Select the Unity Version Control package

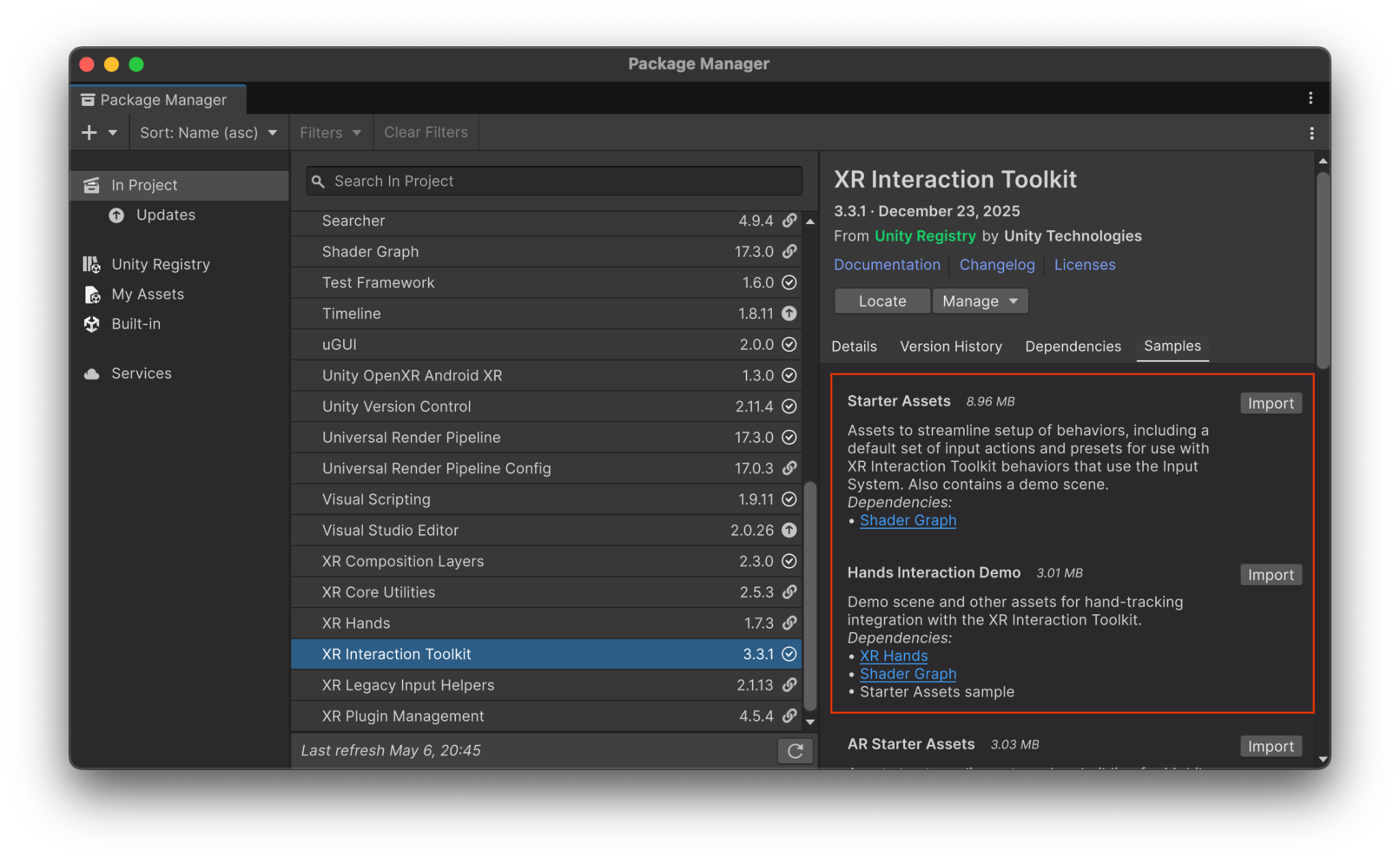click(546, 407)
